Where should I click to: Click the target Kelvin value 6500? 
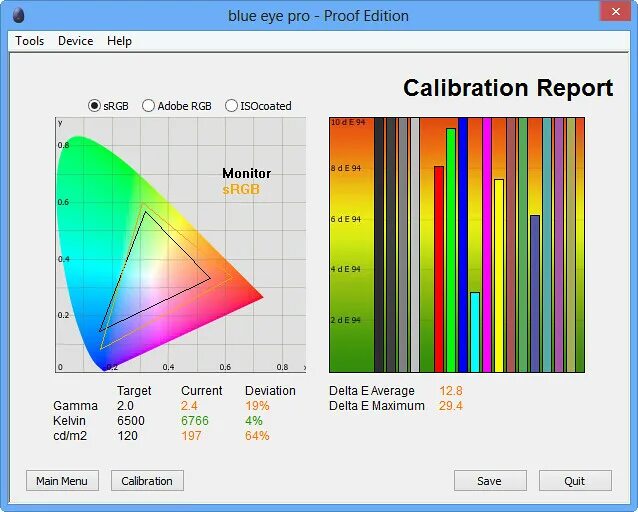click(131, 421)
